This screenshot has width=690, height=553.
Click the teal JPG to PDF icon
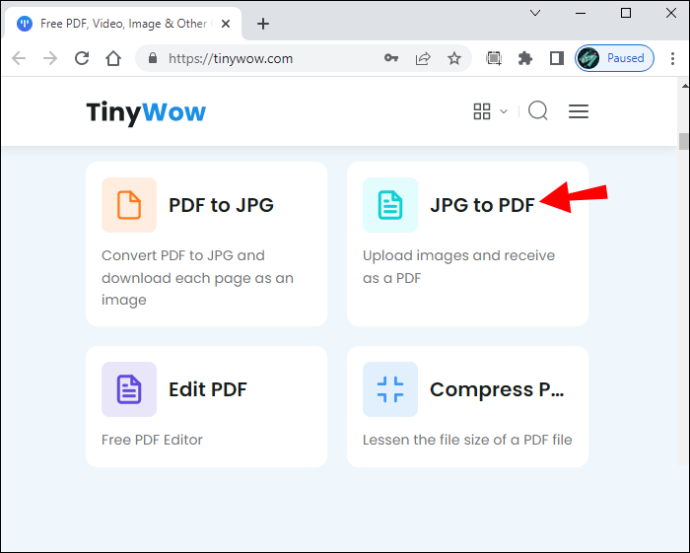pyautogui.click(x=390, y=205)
